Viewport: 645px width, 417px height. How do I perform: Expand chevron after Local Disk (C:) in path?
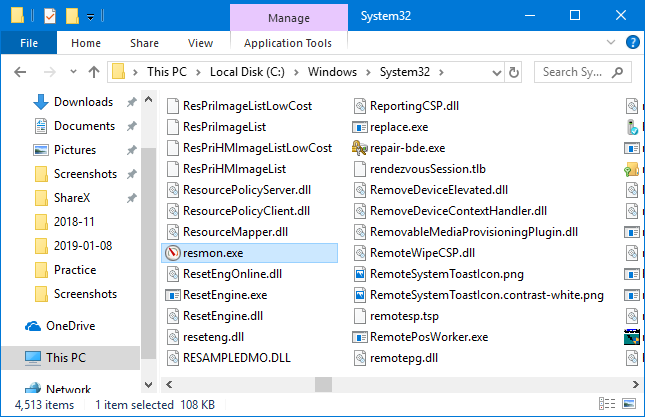coord(296,73)
